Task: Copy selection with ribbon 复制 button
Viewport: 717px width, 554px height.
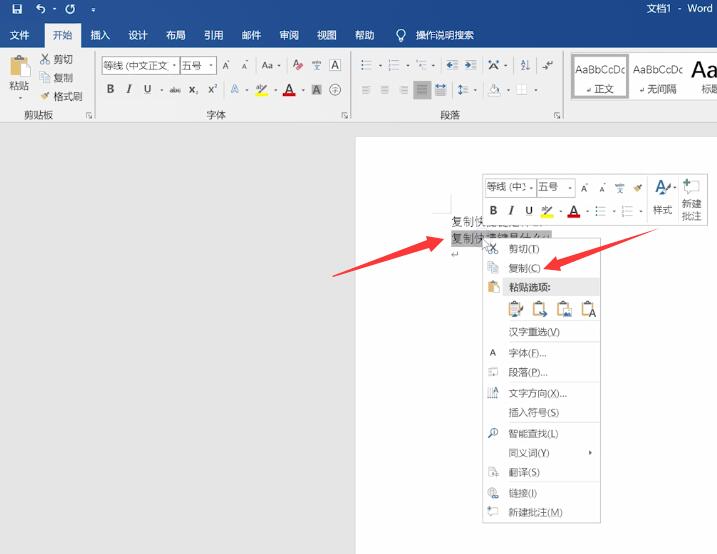Action: tap(56, 78)
